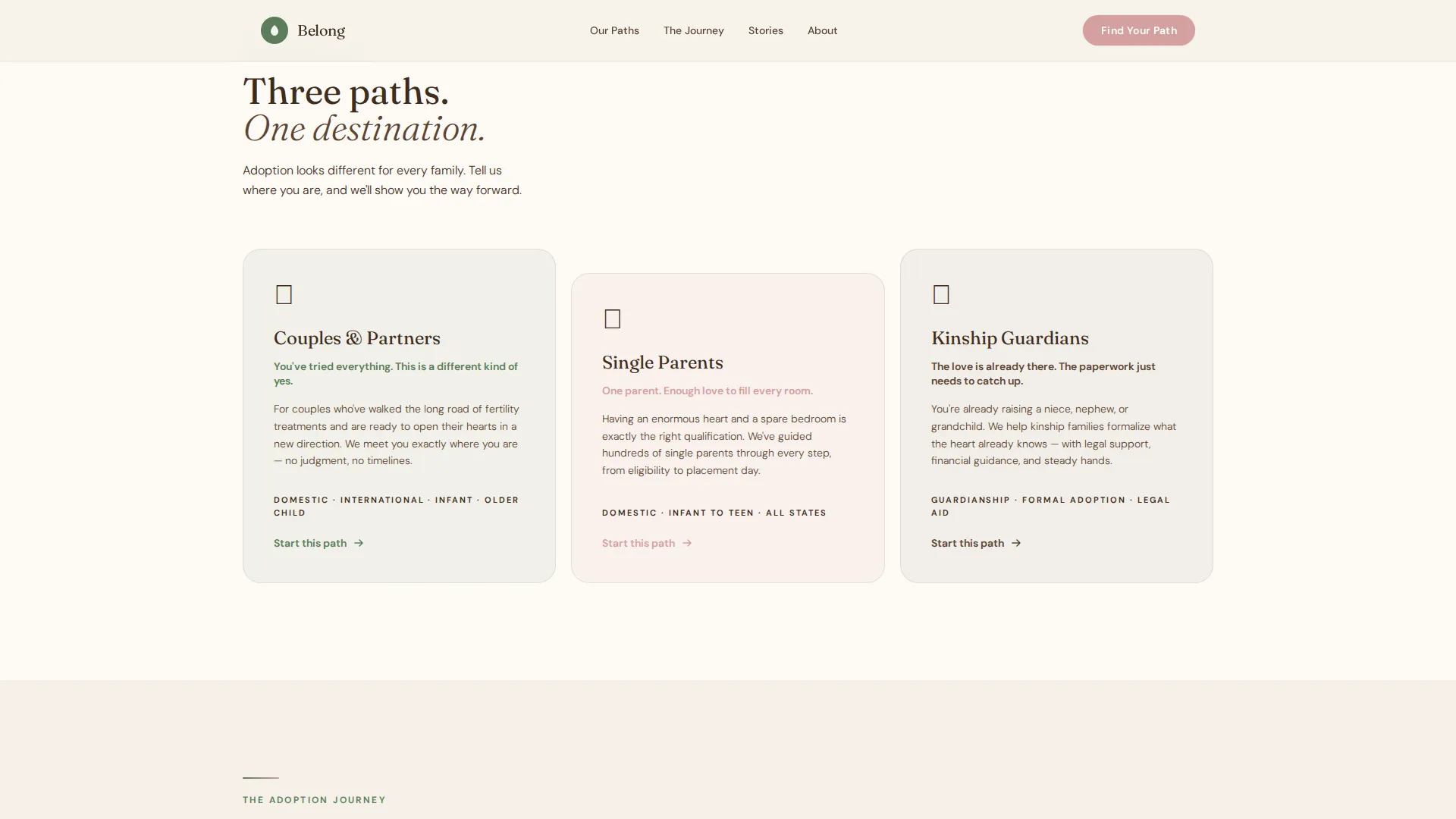Click 'THE ADOPTION JOURNEY' section label
Image resolution: width=1456 pixels, height=819 pixels.
[x=314, y=800]
